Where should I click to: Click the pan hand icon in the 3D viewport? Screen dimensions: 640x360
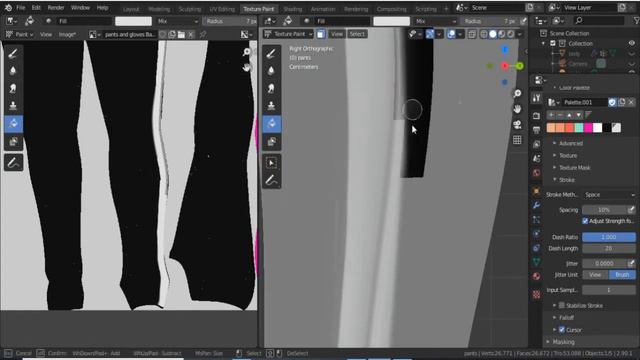point(517,109)
